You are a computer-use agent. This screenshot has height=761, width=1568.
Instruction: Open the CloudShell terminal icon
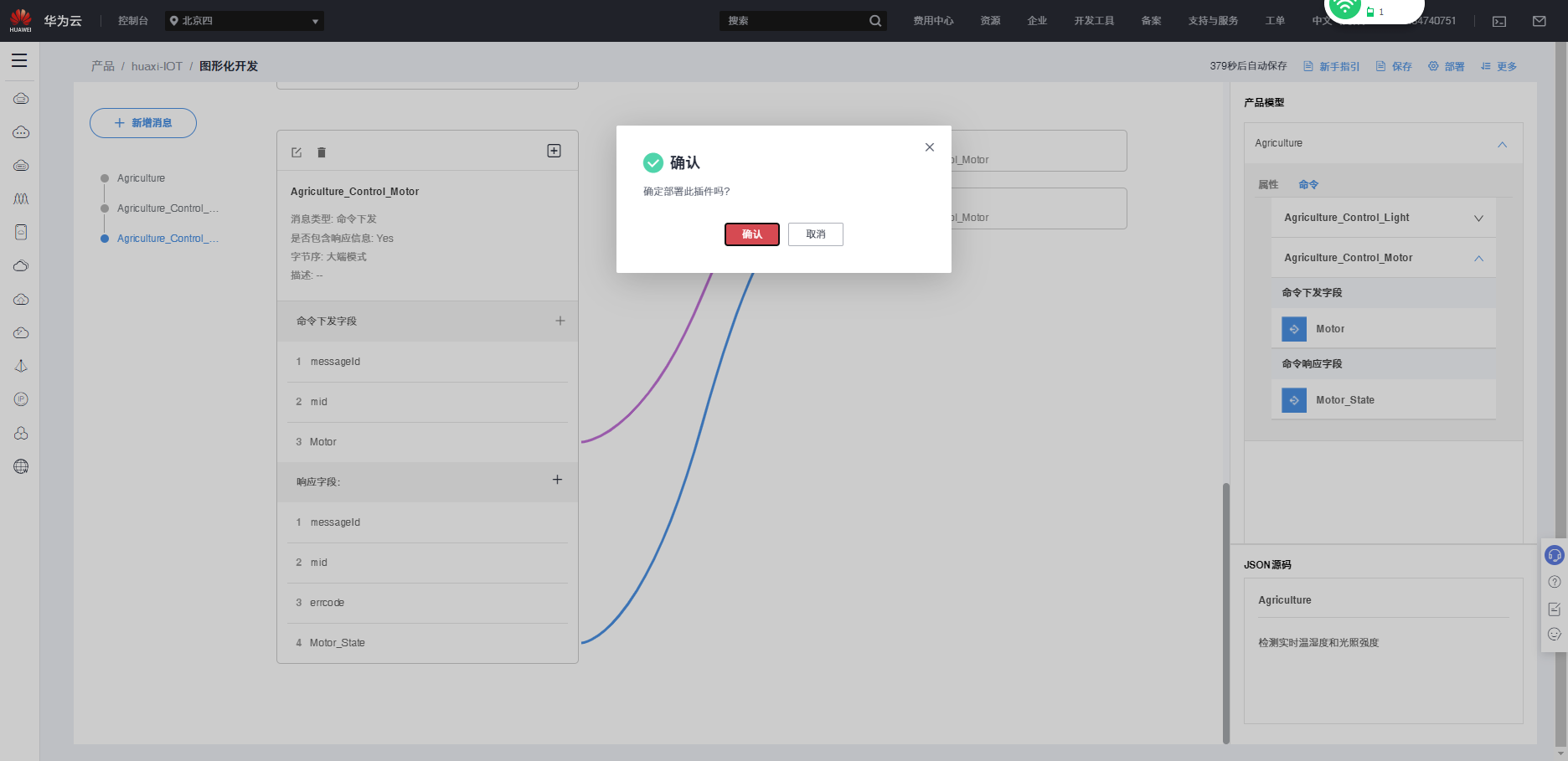(1499, 21)
